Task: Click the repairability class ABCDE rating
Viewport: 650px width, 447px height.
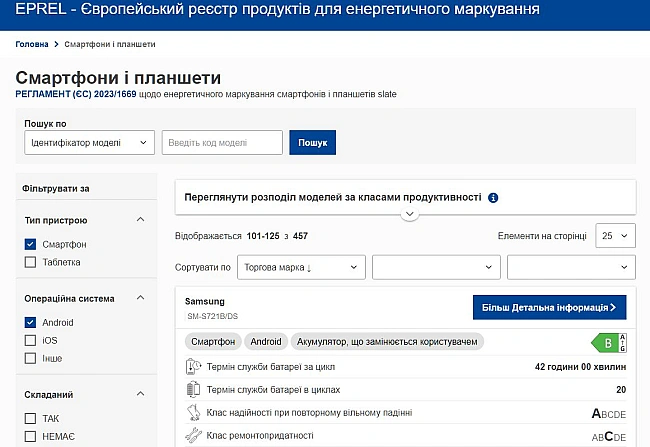Action: click(609, 436)
